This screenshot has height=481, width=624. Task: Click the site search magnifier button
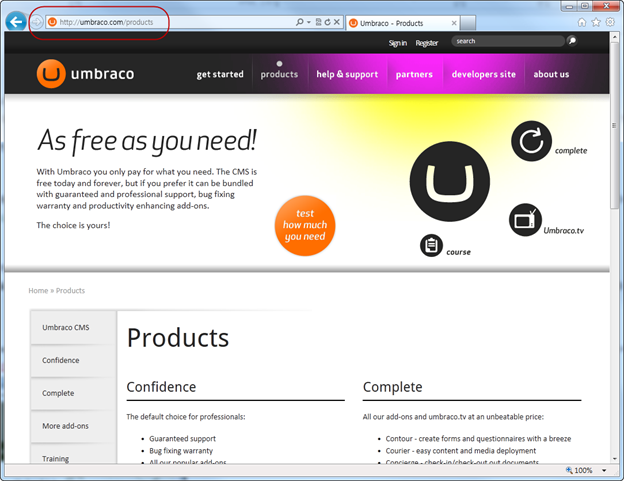pos(572,41)
